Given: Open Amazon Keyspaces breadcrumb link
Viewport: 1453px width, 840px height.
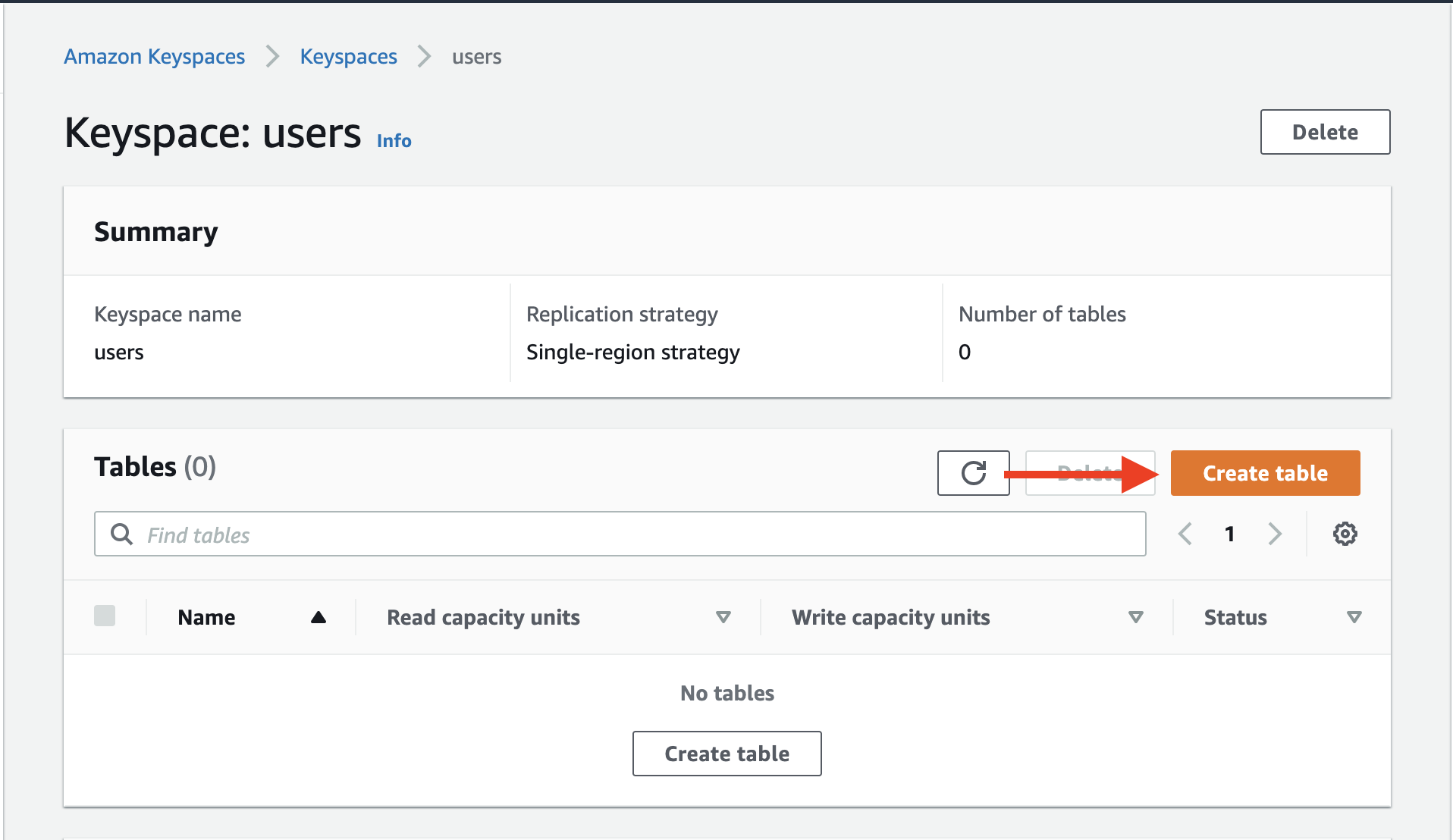Looking at the screenshot, I should pyautogui.click(x=154, y=56).
